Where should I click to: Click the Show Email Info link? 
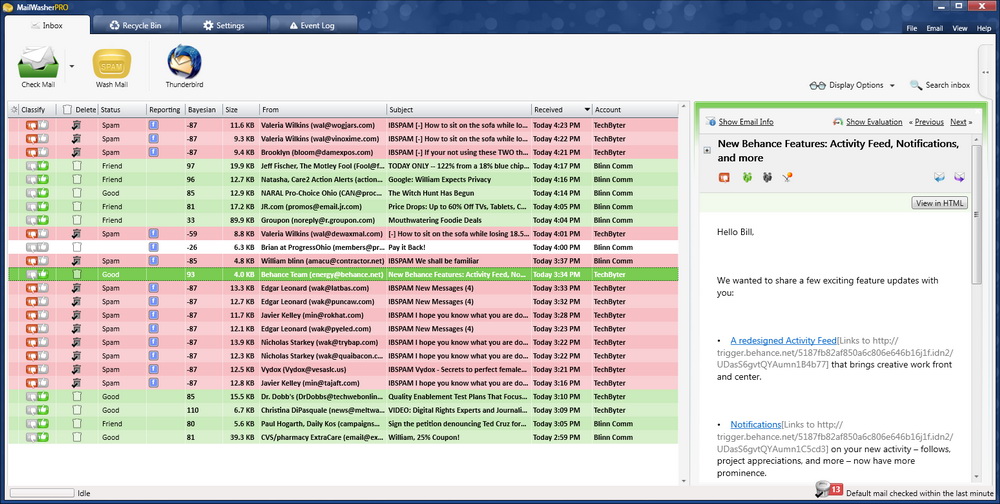[746, 122]
